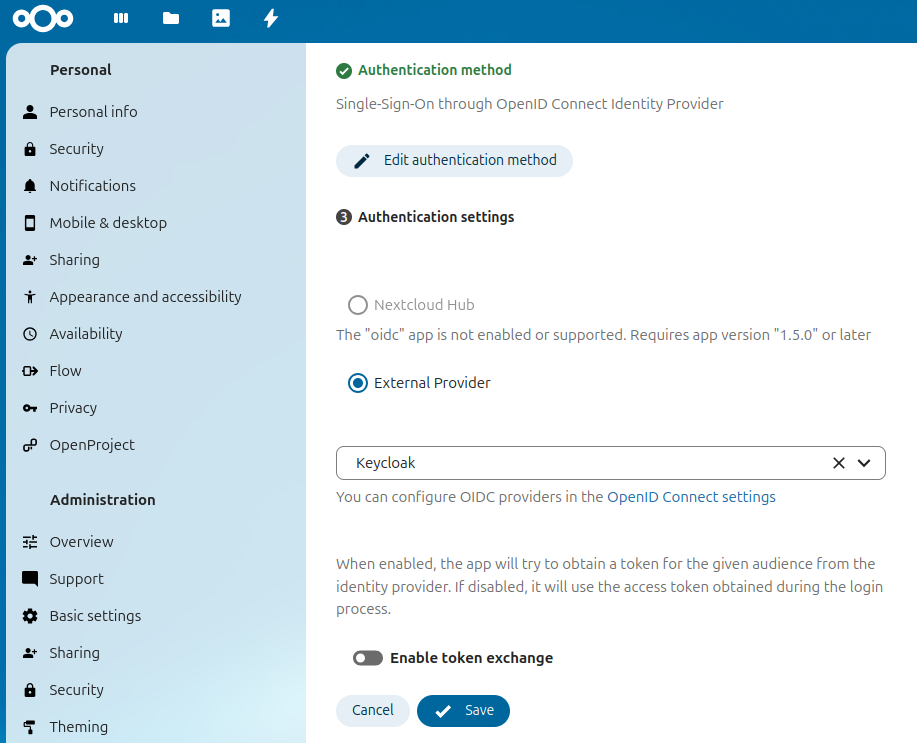Image resolution: width=917 pixels, height=743 pixels.
Task: Save the authentication settings
Action: (463, 710)
